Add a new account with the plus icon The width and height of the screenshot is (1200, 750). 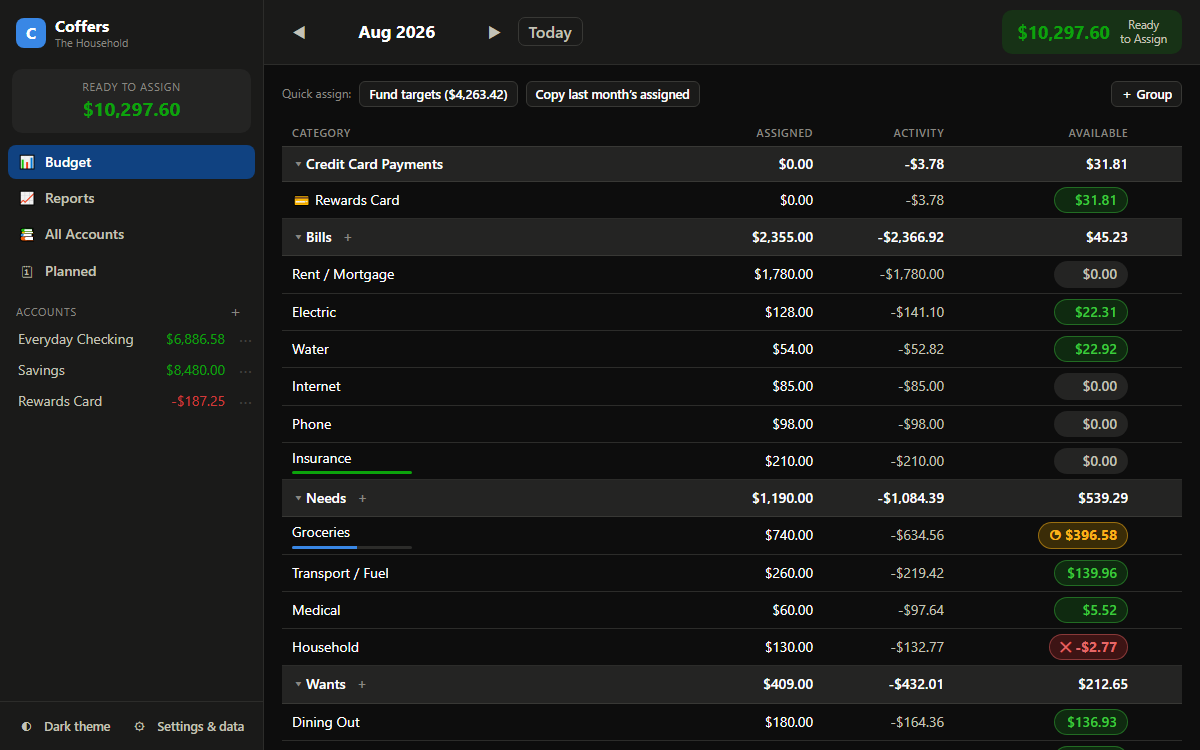coord(236,312)
